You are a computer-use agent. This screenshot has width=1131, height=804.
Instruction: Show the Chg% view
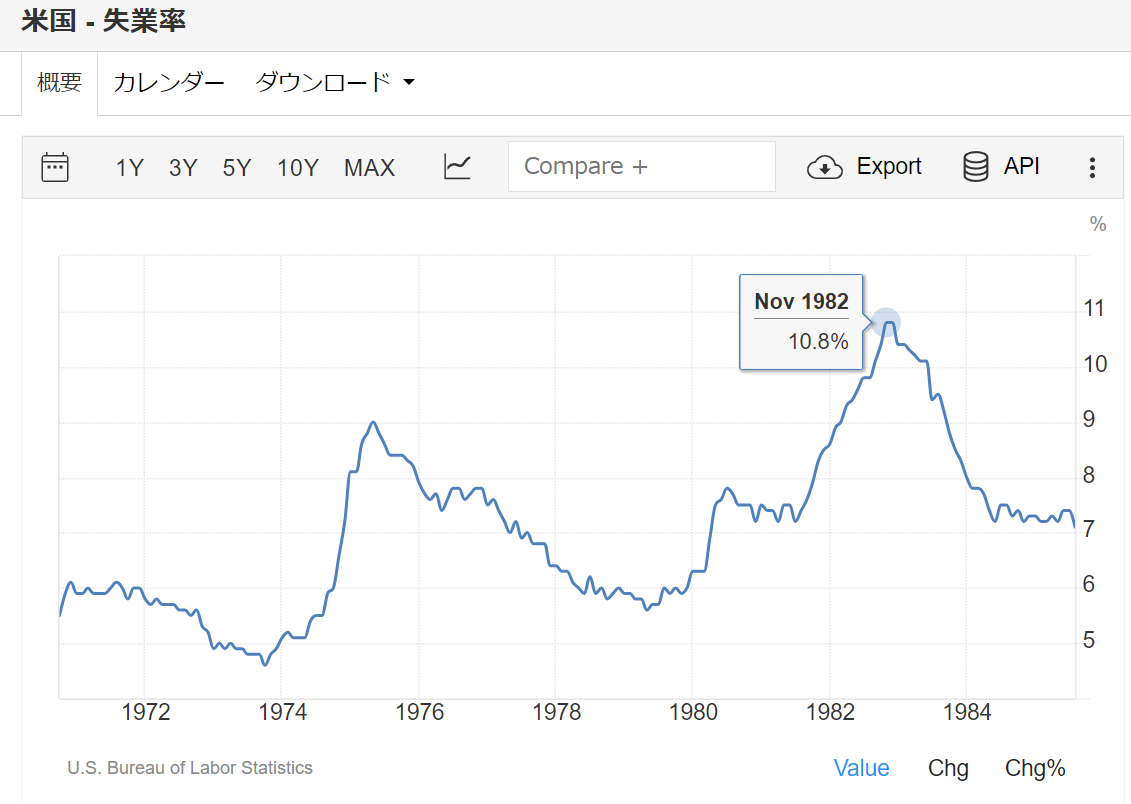[x=1035, y=768]
